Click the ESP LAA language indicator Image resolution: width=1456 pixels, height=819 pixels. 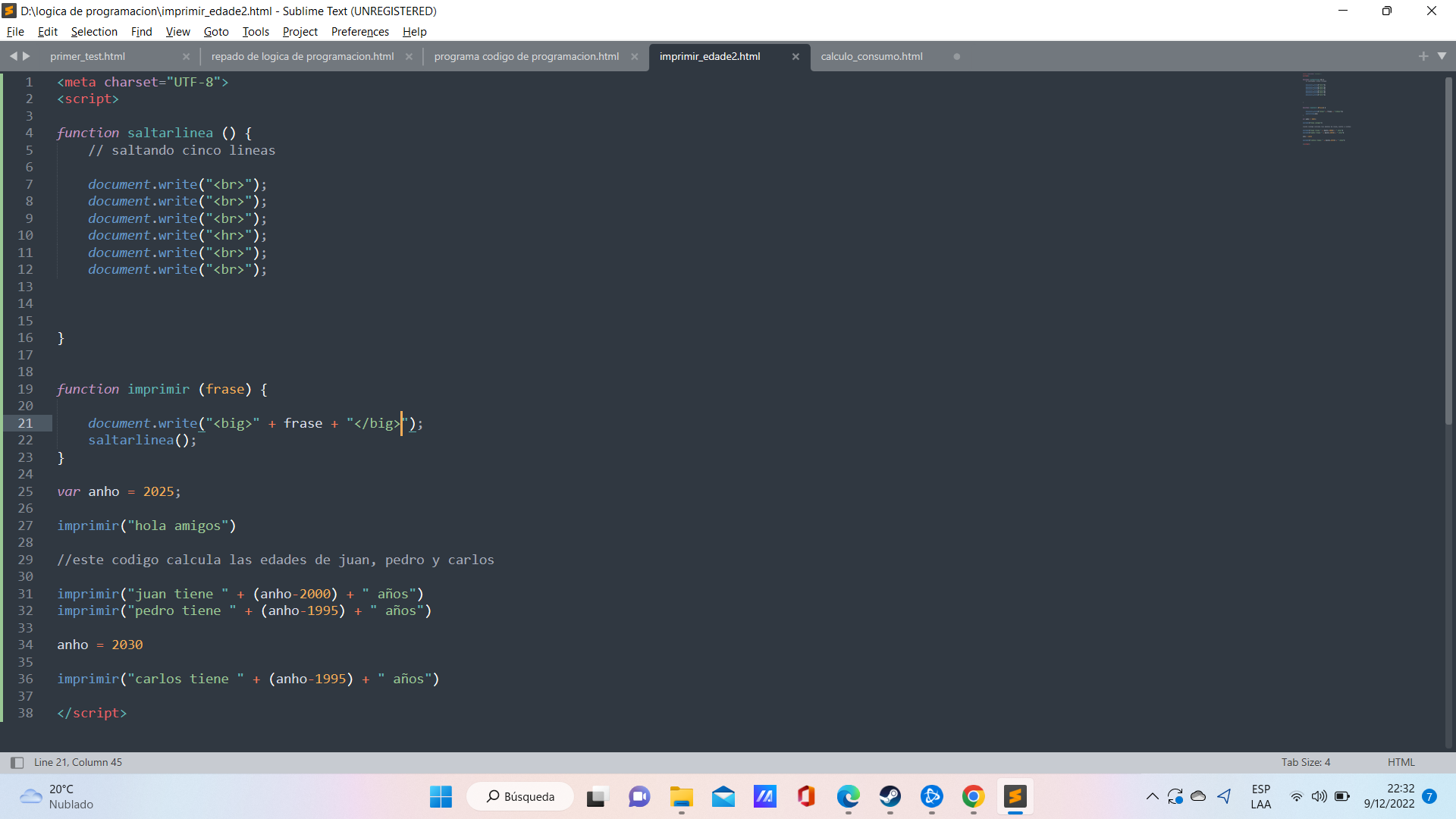pos(1260,796)
